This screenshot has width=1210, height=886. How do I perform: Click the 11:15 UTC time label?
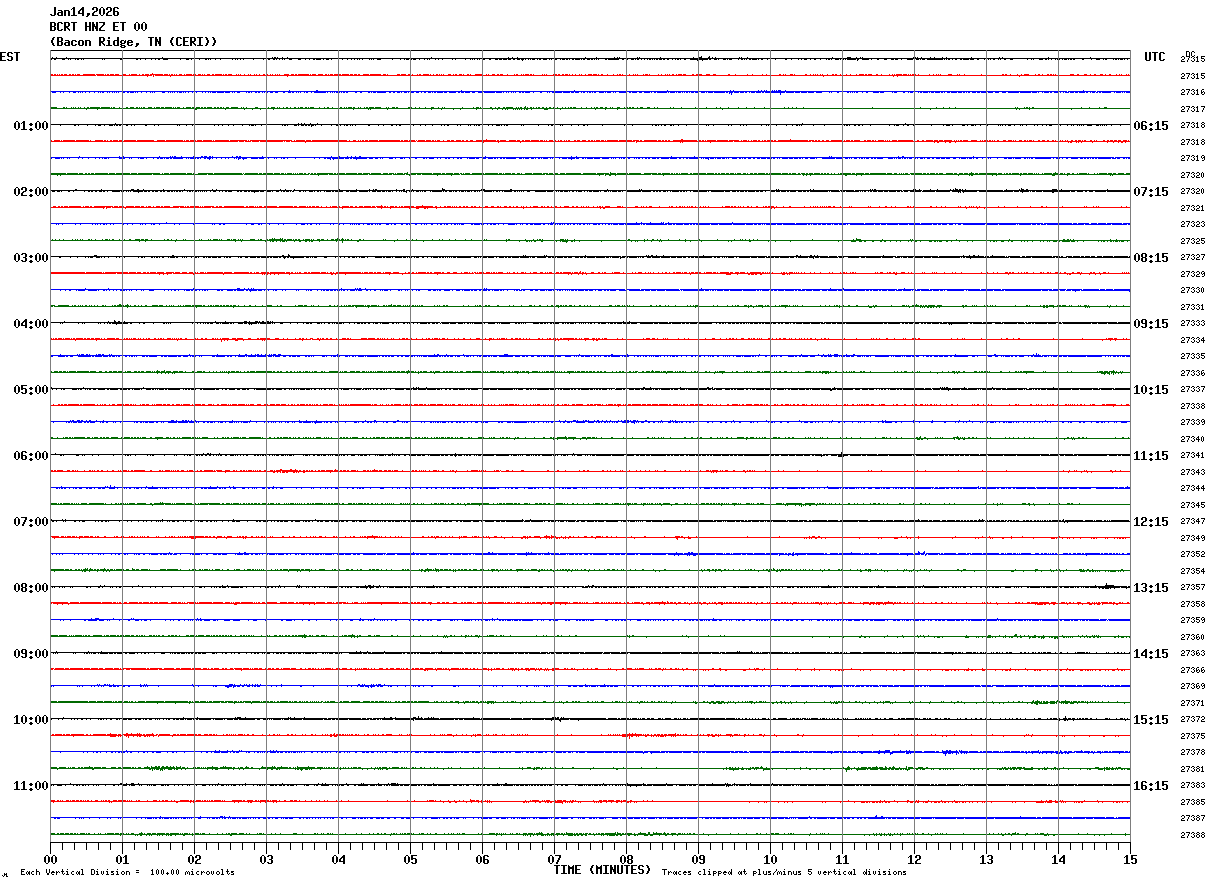tap(1151, 456)
